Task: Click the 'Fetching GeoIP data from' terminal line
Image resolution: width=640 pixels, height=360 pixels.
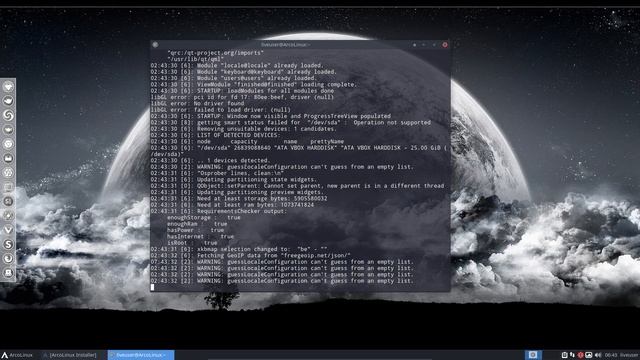Action: 251,256
